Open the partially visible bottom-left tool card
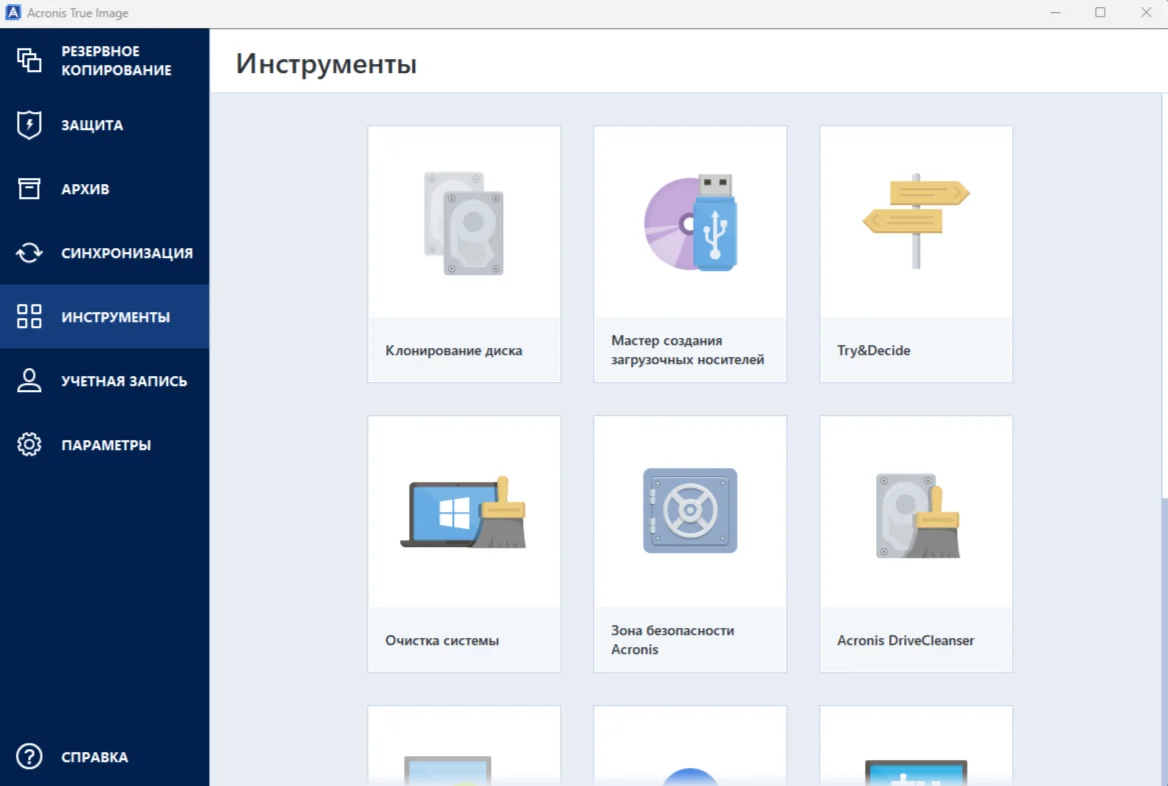Screen dimensions: 1168x786 click(x=463, y=746)
